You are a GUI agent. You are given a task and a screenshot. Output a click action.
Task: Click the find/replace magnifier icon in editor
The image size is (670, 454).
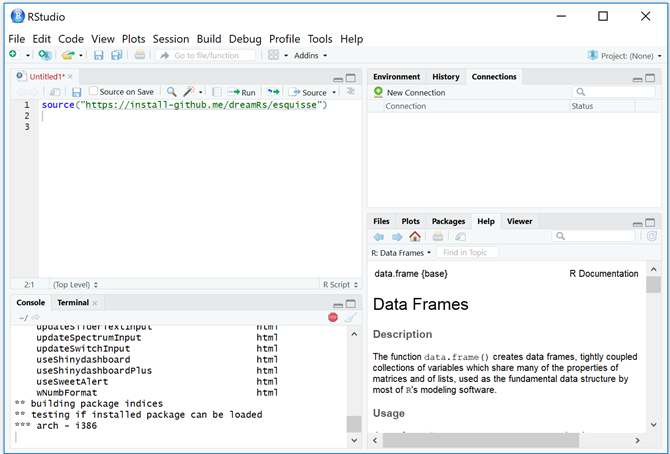[x=171, y=92]
